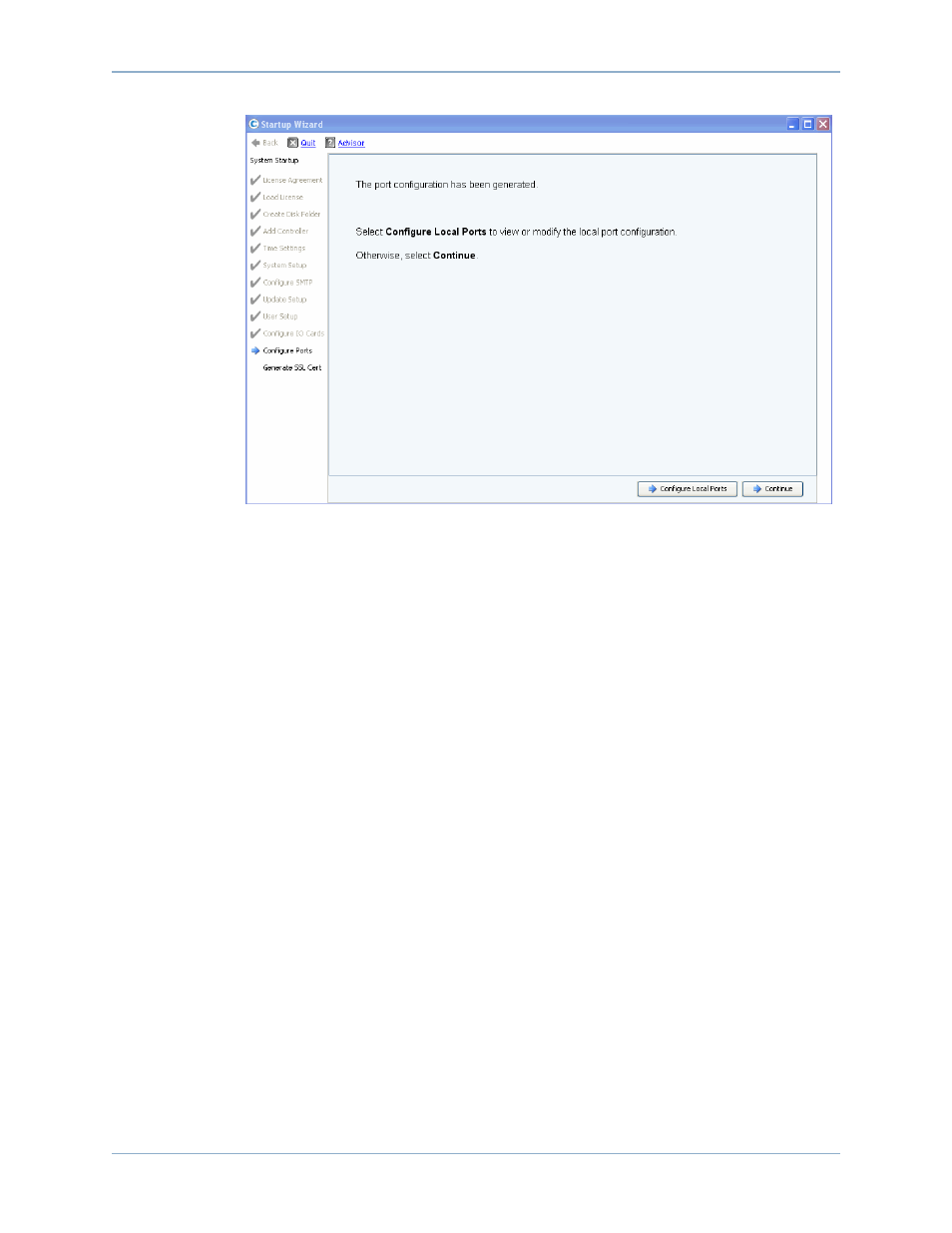The height and width of the screenshot is (1233, 952).
Task: Select the Load License step
Action: tap(282, 198)
